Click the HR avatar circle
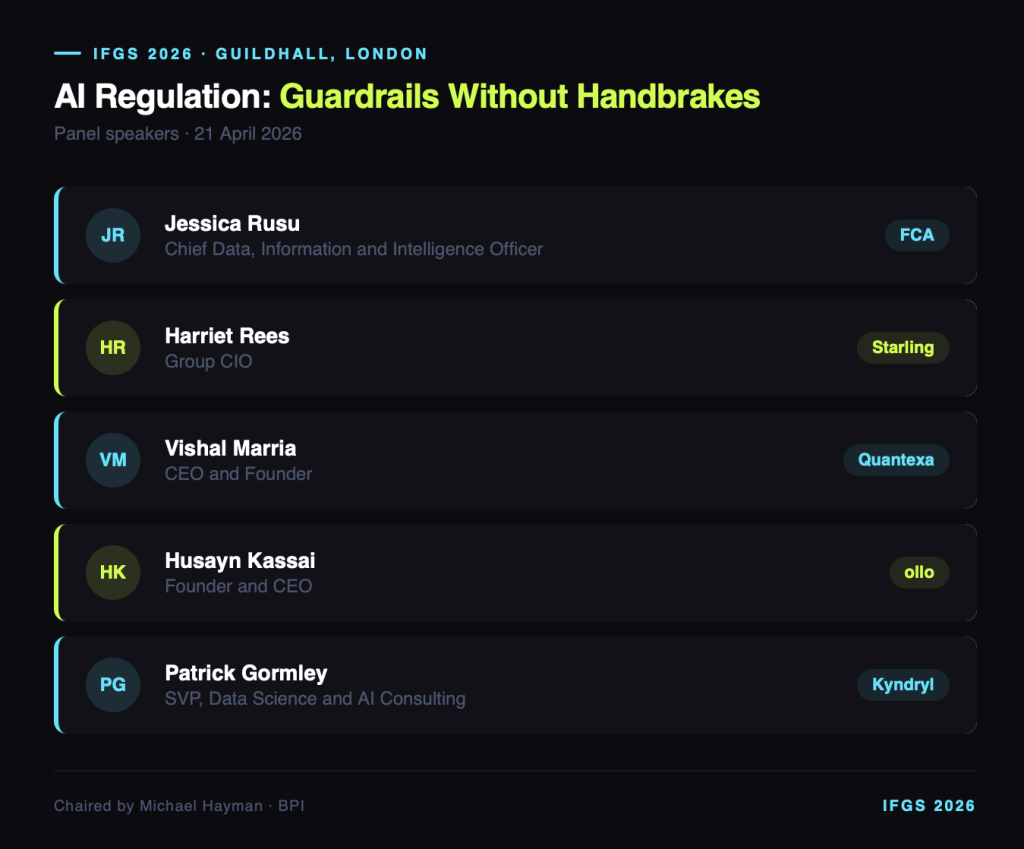Image resolution: width=1024 pixels, height=849 pixels. click(x=113, y=348)
